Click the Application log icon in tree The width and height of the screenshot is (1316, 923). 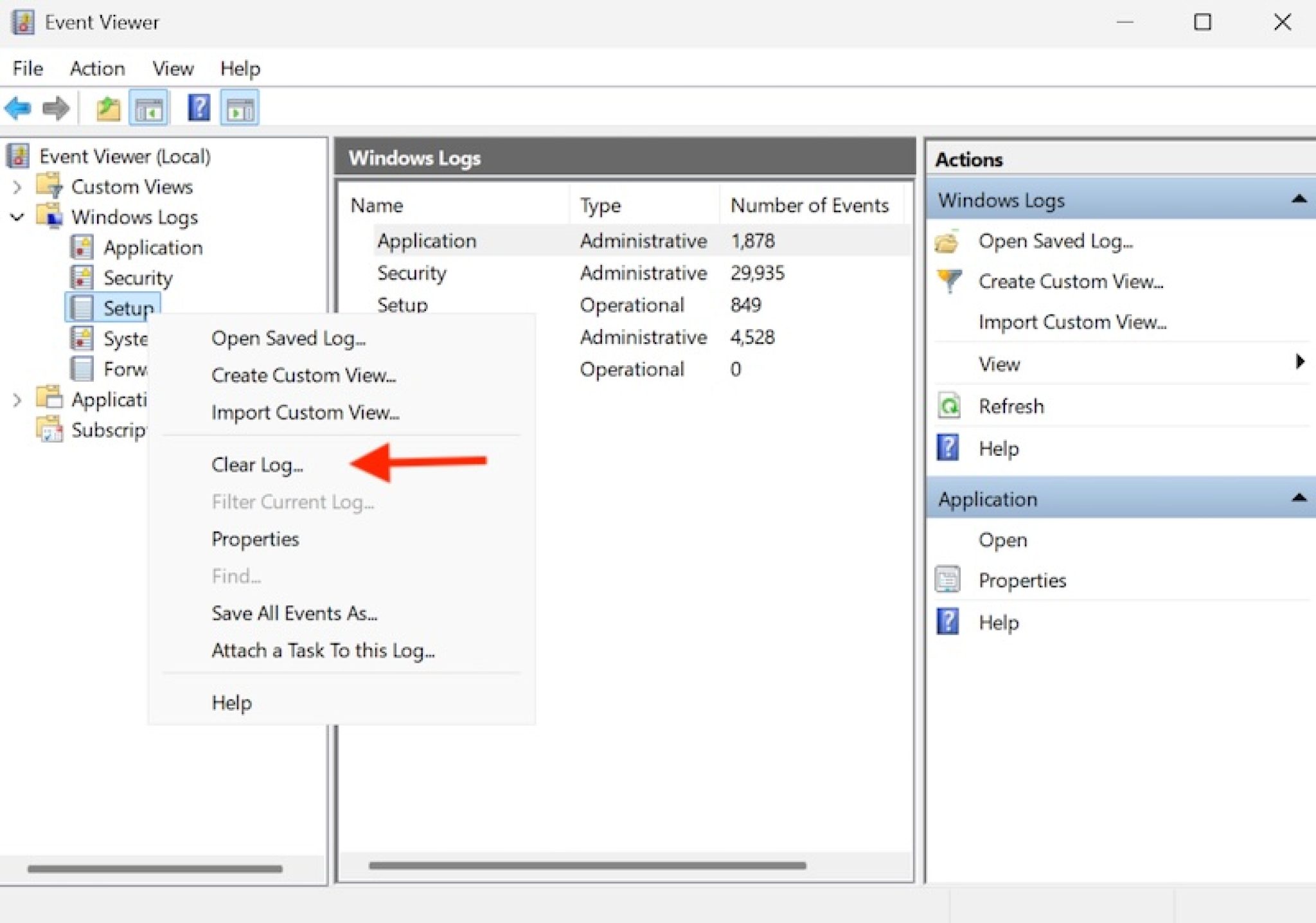tap(82, 247)
